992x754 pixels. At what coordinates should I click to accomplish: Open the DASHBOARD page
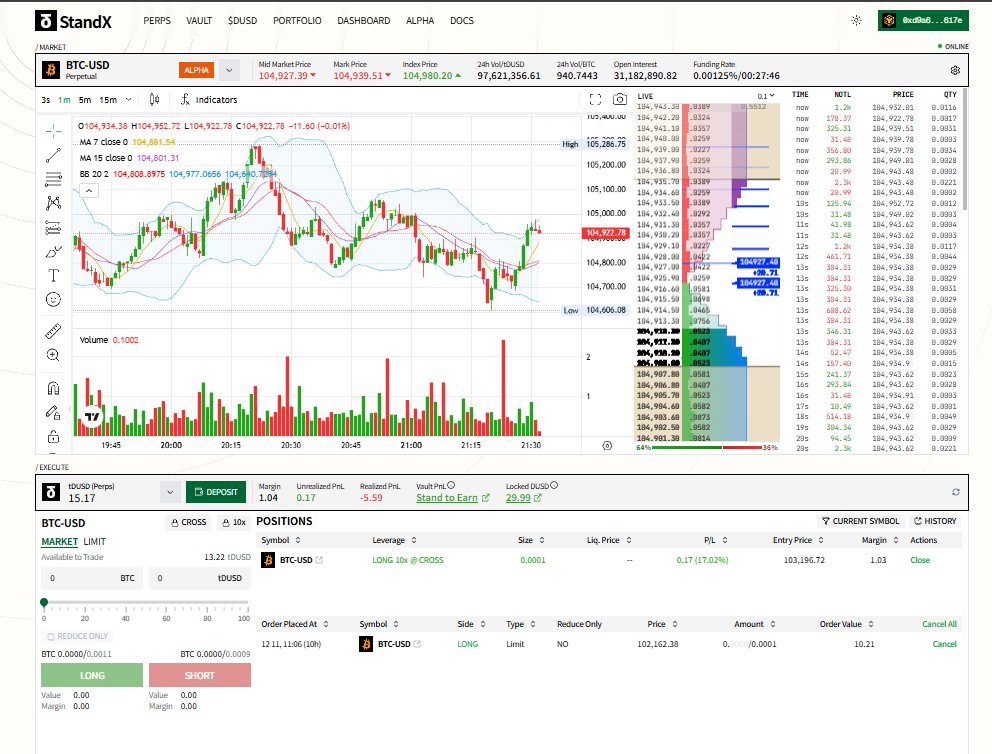[363, 21]
